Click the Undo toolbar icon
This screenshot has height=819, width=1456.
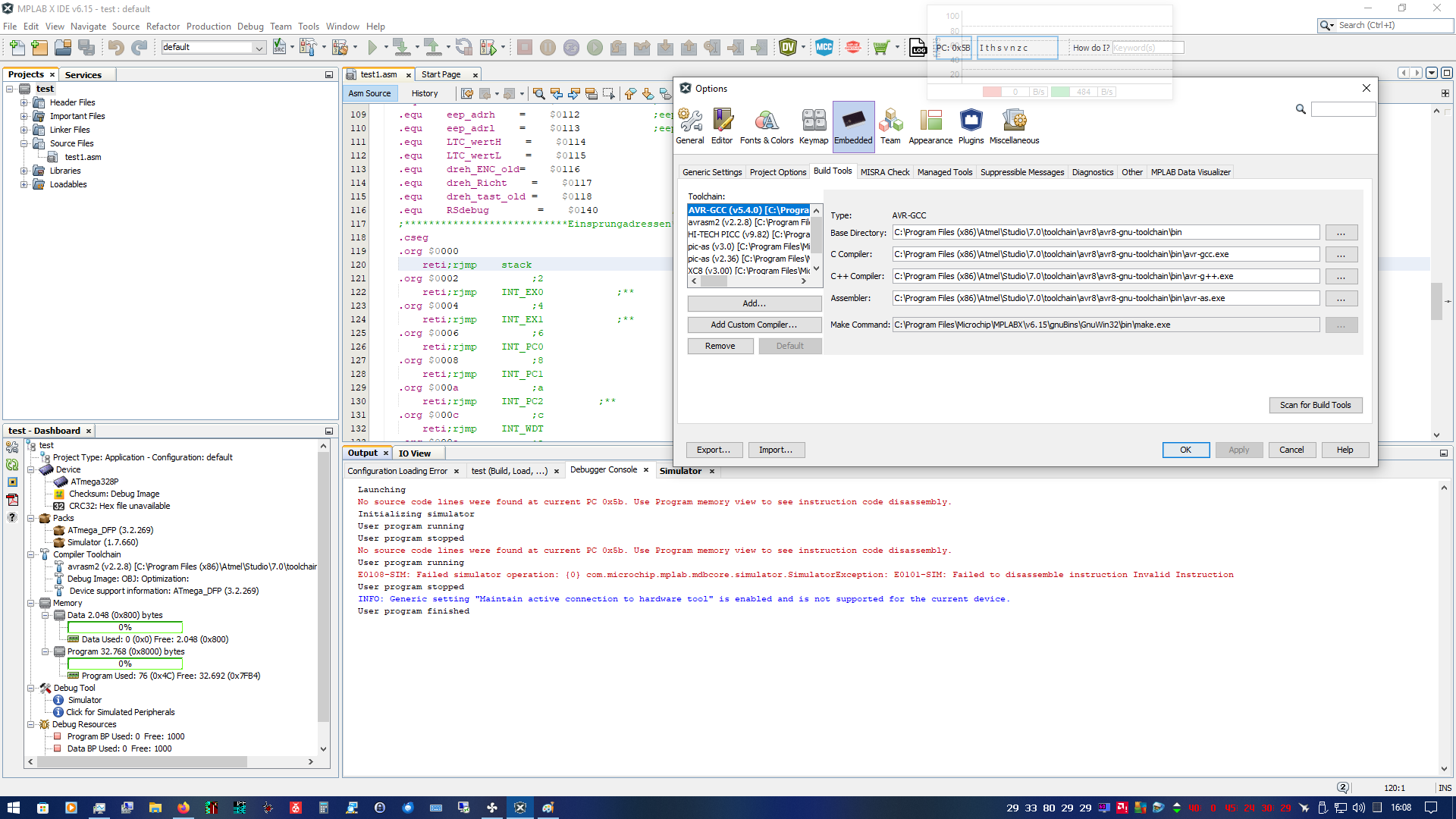click(x=116, y=48)
